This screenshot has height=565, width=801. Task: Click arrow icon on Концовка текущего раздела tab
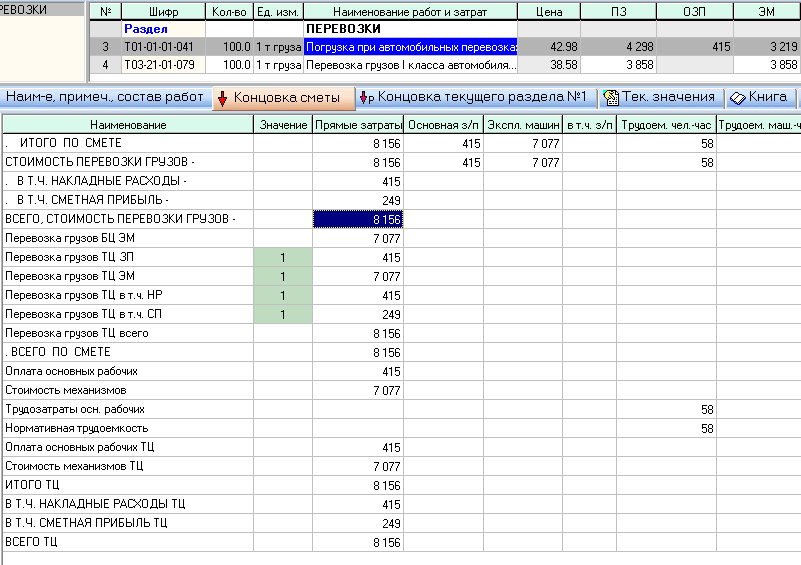367,98
